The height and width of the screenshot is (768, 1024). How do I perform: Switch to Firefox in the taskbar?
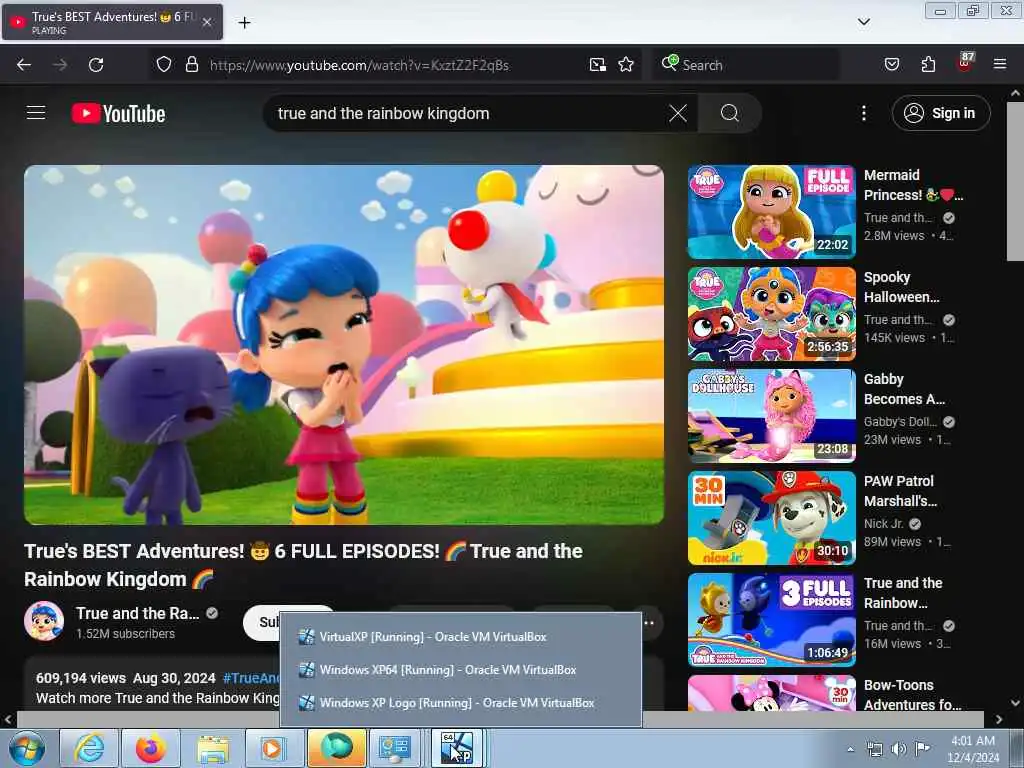[x=151, y=748]
